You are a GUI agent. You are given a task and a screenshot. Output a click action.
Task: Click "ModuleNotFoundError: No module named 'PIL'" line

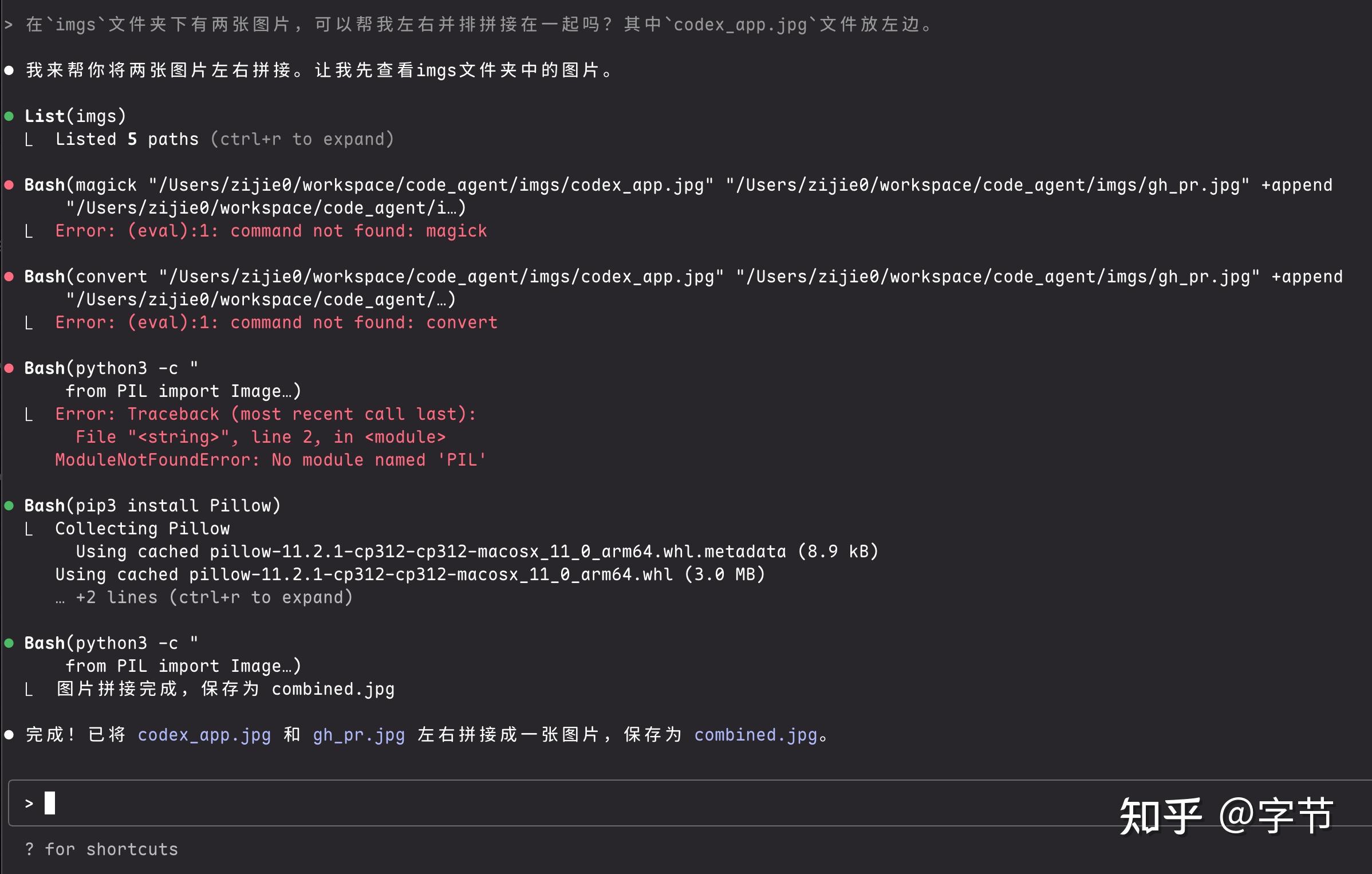point(271,460)
